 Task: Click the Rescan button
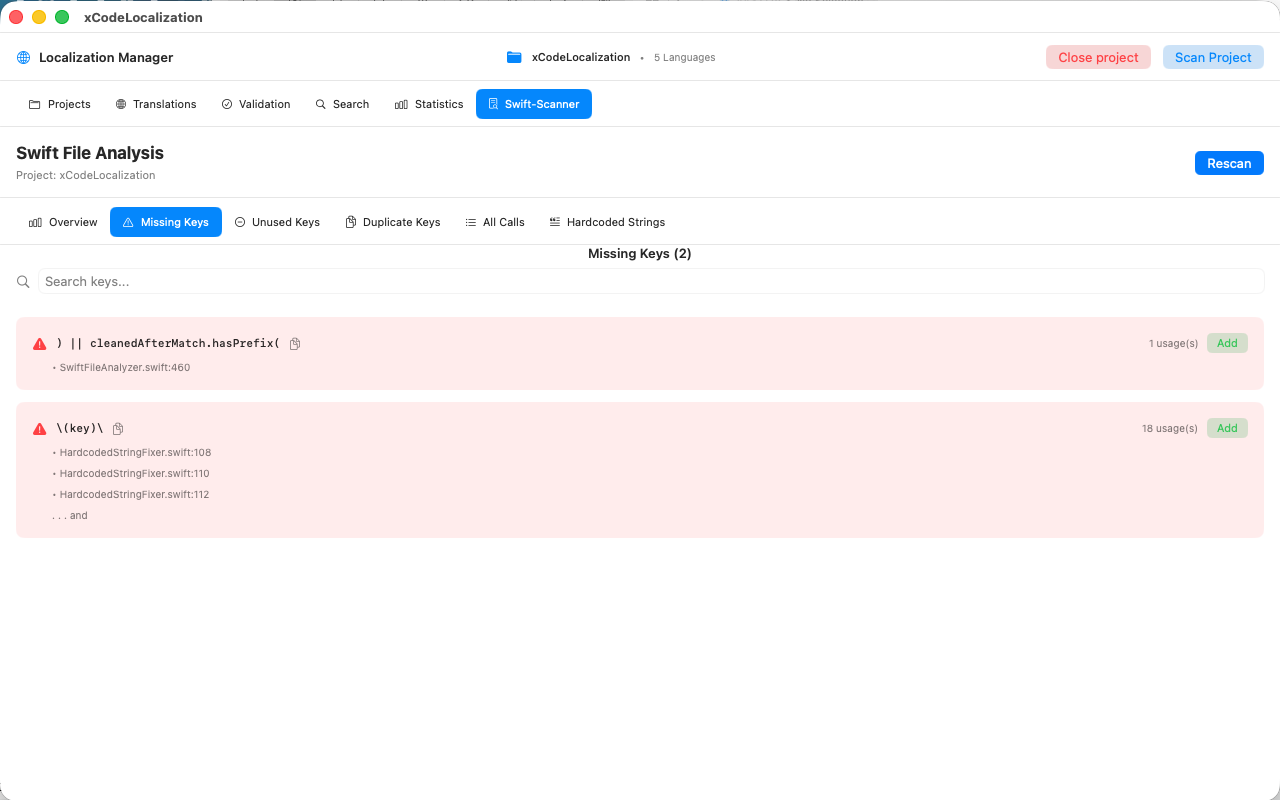click(1229, 163)
